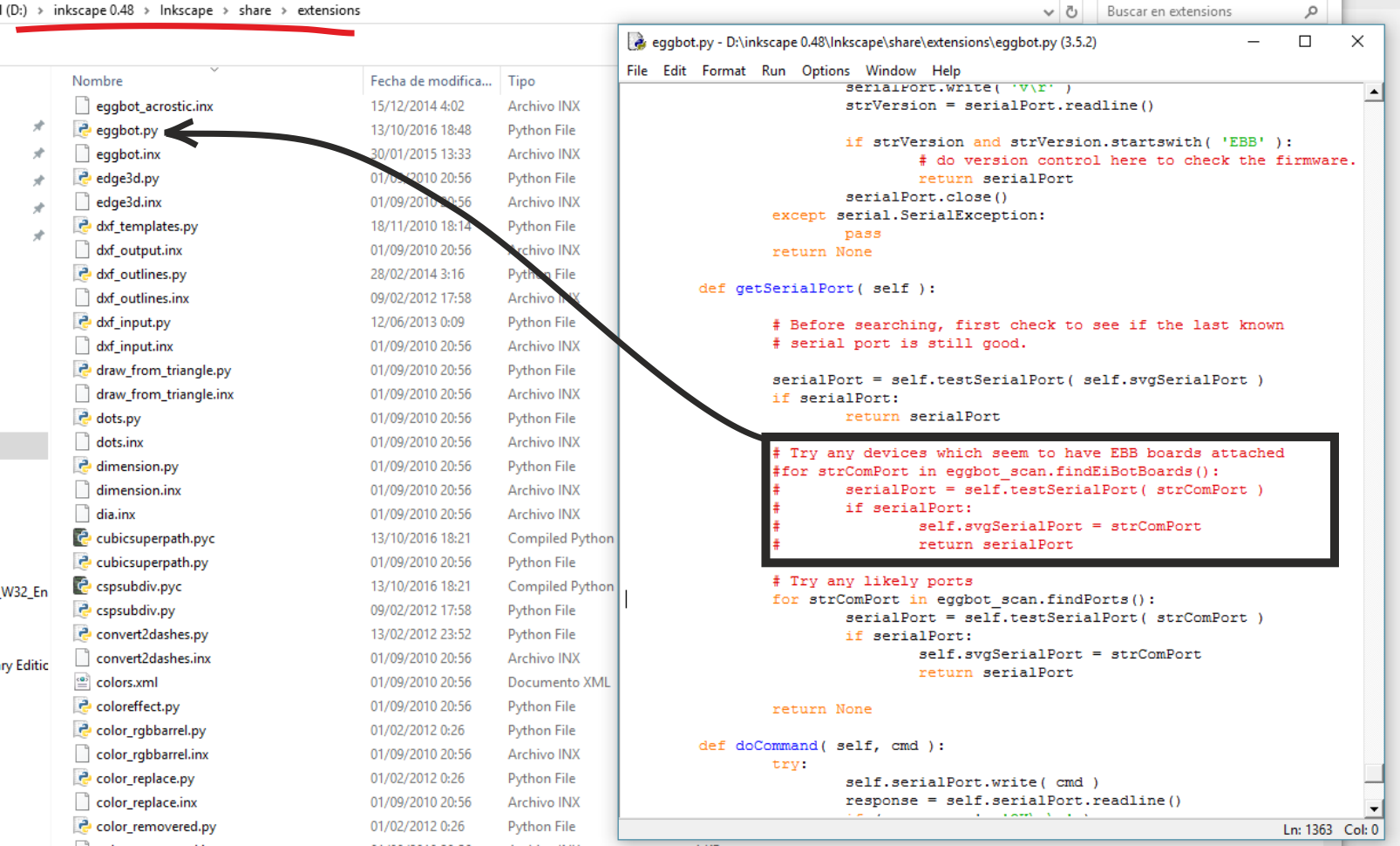Click the 'inkscape 0.48' breadcrumb
Screen dimensions: 1400x846
pyautogui.click(x=93, y=10)
